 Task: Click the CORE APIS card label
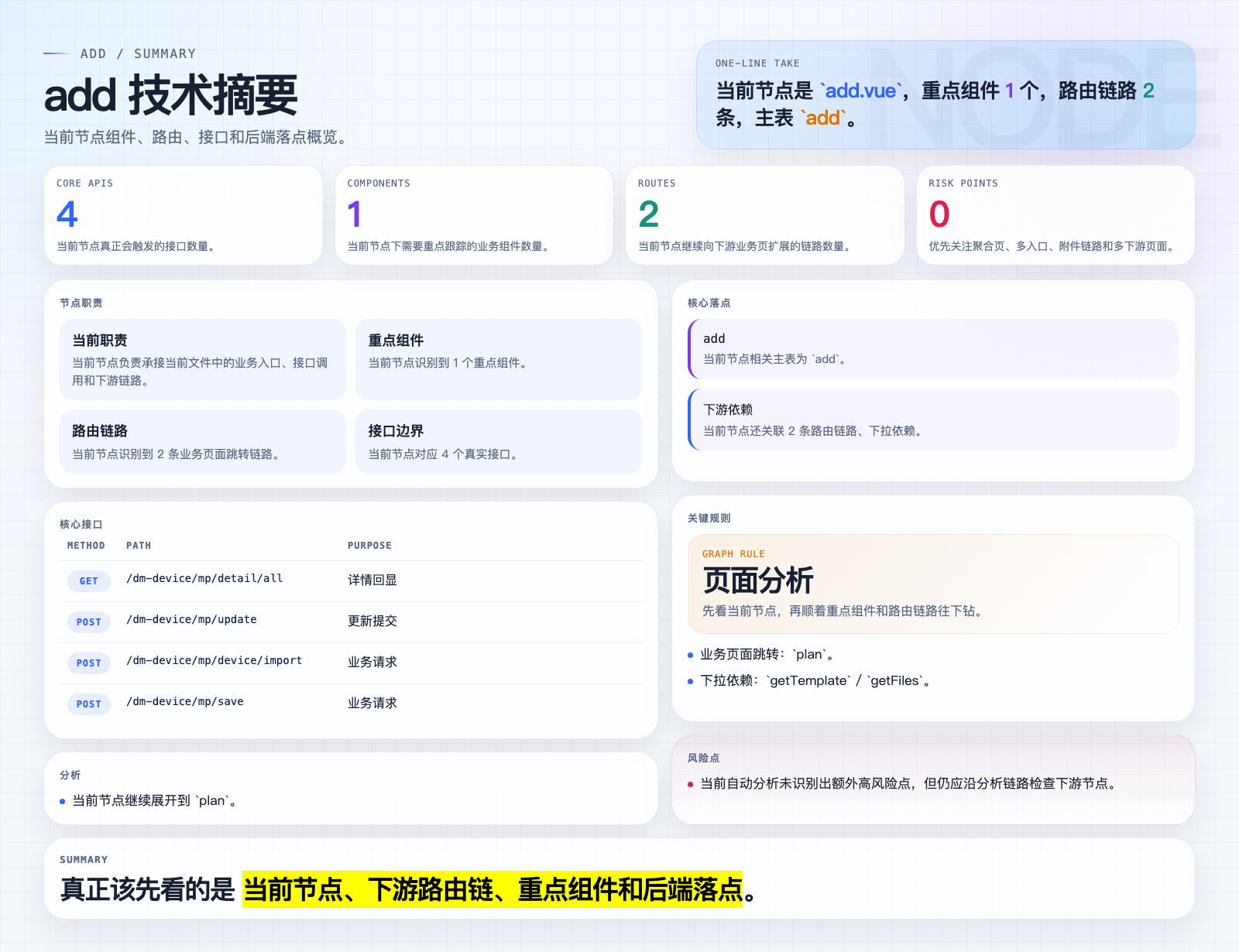pos(84,183)
